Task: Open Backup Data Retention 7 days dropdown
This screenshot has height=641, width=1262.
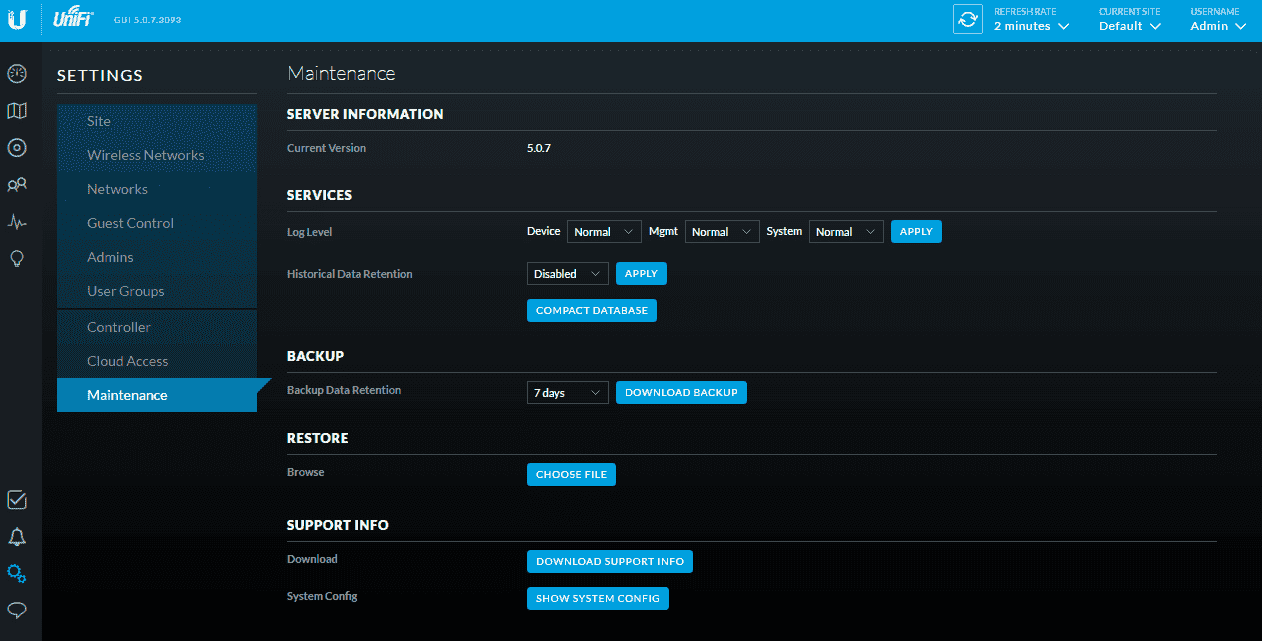Action: tap(568, 393)
